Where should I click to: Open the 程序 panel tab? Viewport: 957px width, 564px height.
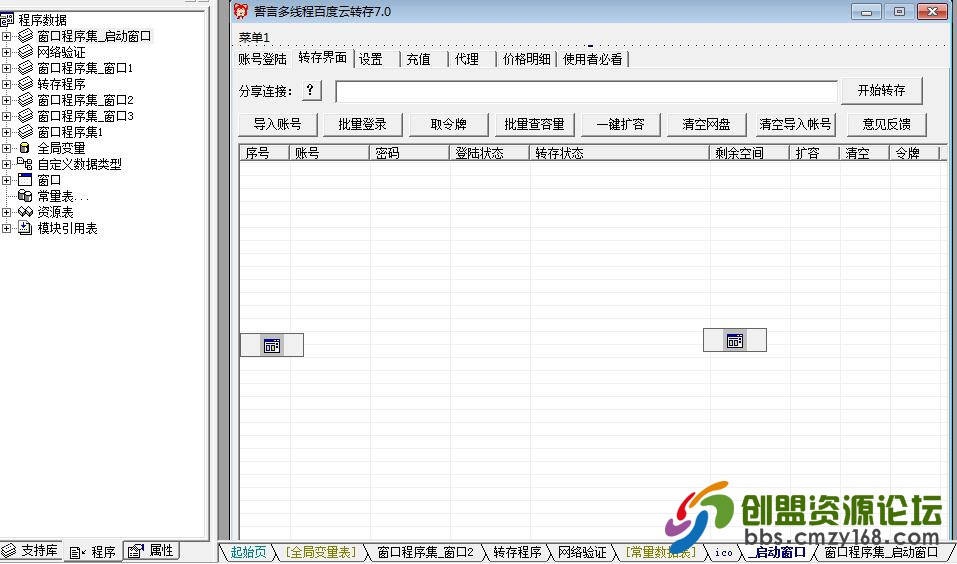[x=93, y=552]
